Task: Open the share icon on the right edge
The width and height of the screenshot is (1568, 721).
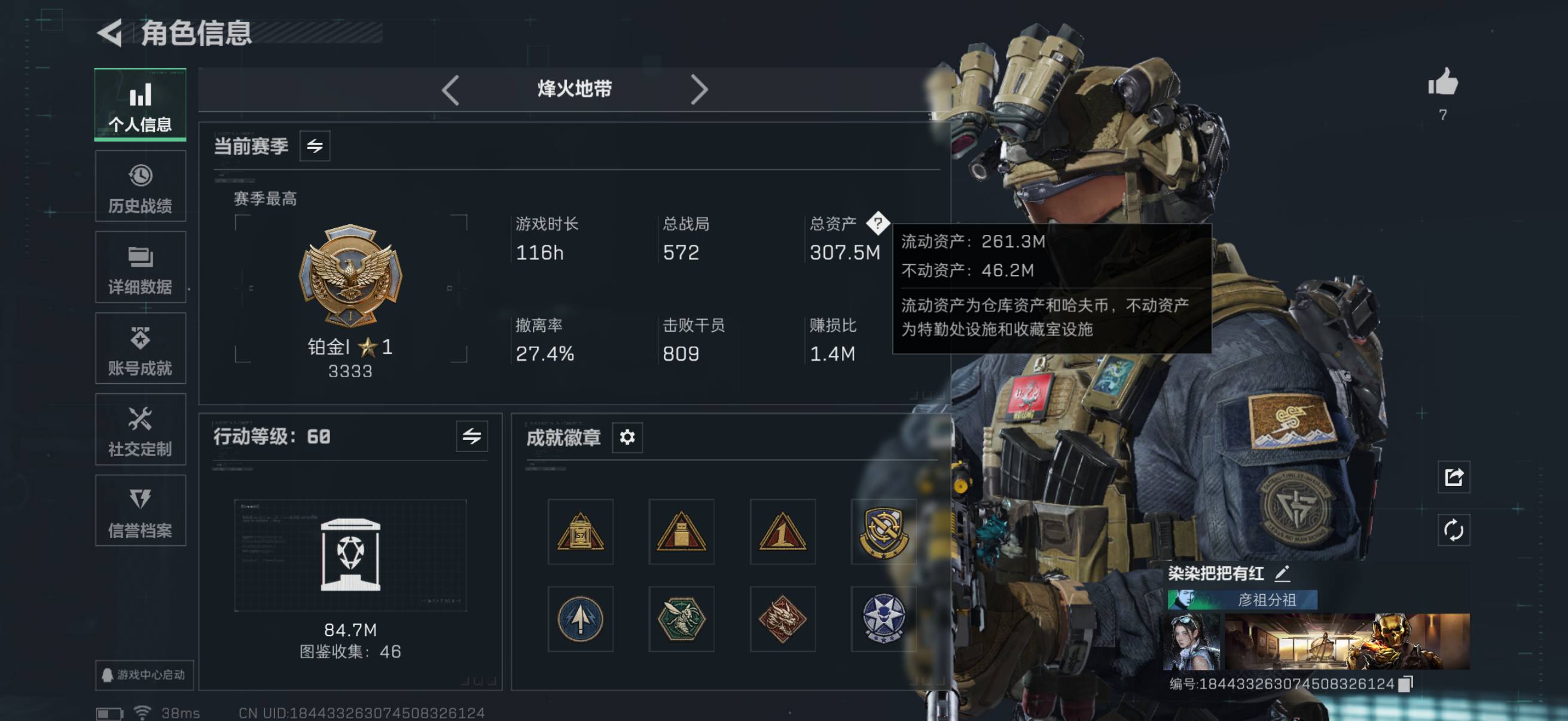Action: [x=1454, y=477]
